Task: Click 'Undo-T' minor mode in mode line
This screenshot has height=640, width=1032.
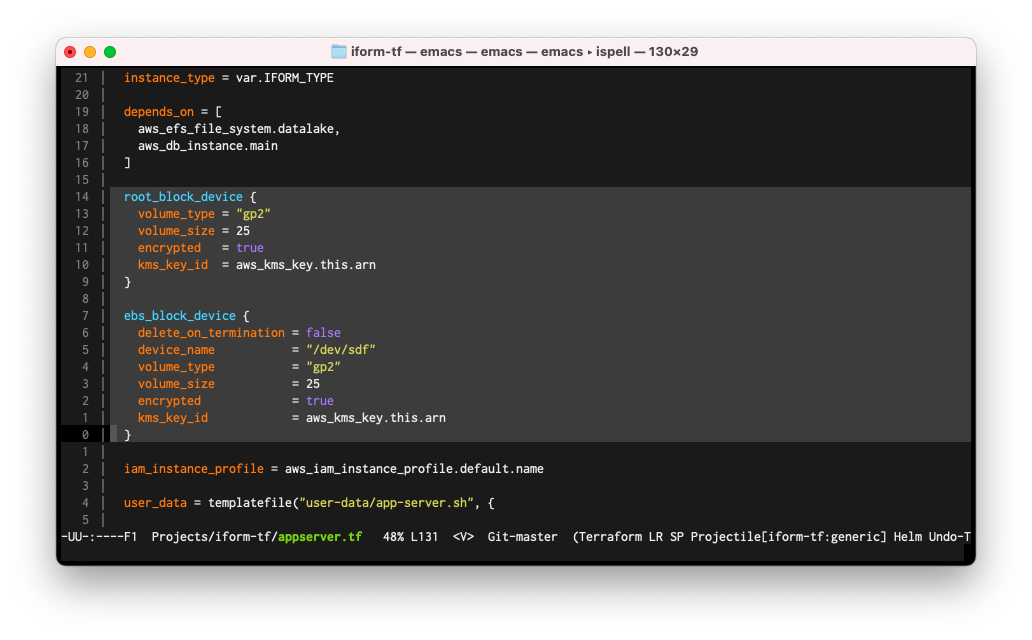Action: pos(950,537)
